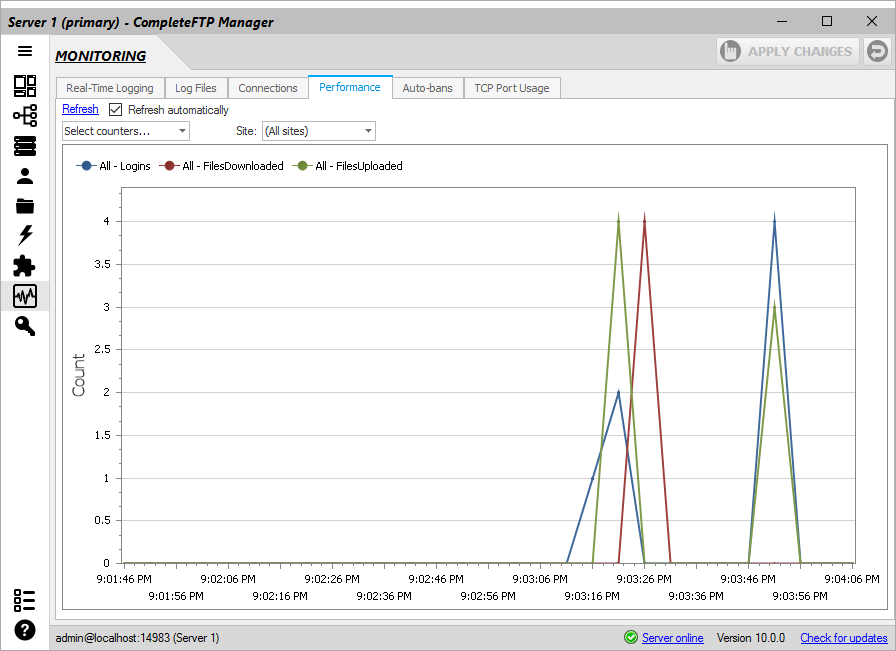The height and width of the screenshot is (651, 896).
Task: Click the discard changes undo arrow button
Action: pyautogui.click(x=877, y=51)
